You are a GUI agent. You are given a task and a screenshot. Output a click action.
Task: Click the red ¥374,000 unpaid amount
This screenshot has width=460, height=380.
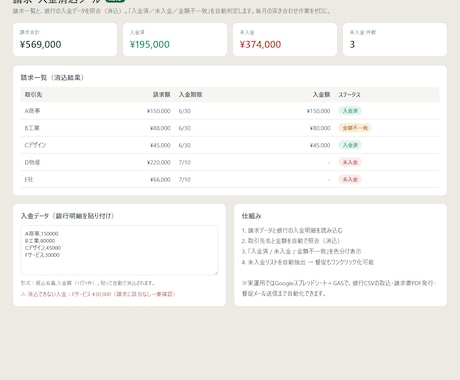[x=260, y=44]
